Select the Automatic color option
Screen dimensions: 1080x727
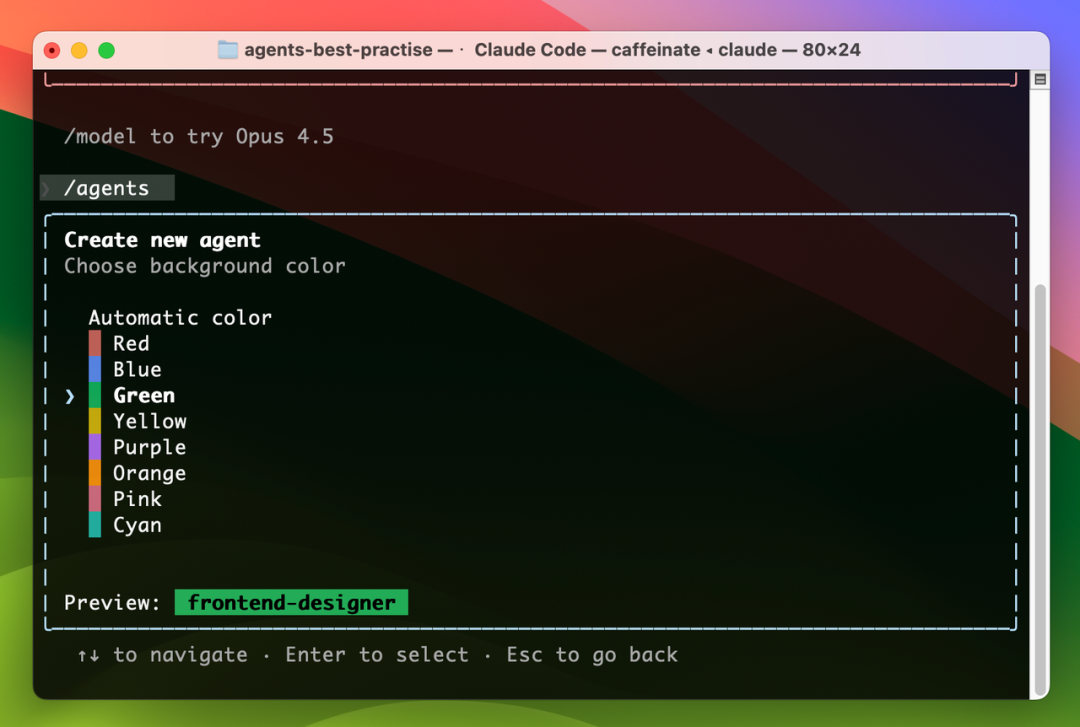180,318
